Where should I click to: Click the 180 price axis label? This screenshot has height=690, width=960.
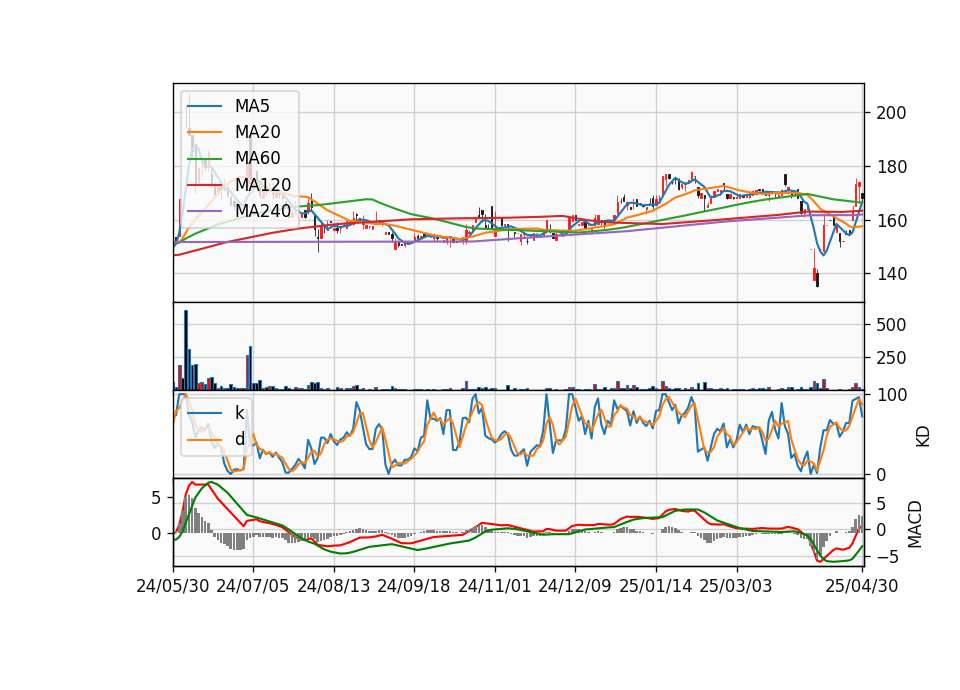coord(891,167)
